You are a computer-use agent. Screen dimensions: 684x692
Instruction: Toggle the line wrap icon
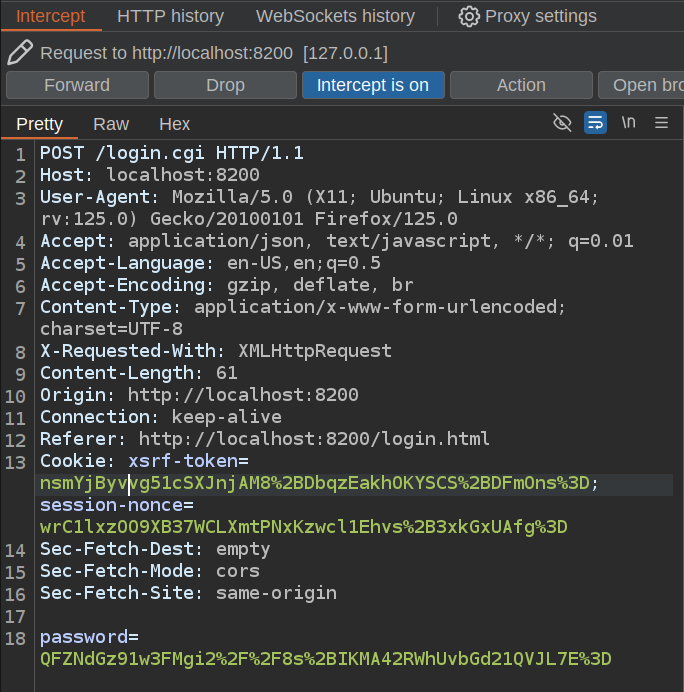[x=595, y=123]
